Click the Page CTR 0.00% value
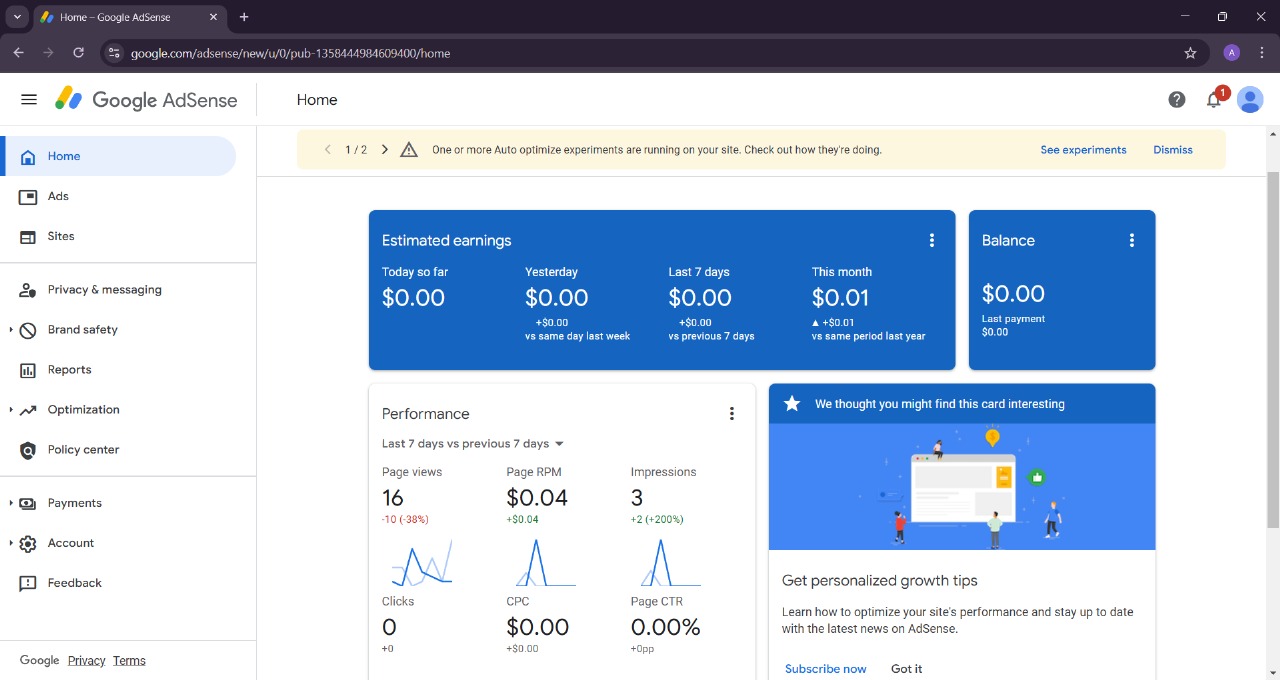This screenshot has width=1280, height=680. 665,628
